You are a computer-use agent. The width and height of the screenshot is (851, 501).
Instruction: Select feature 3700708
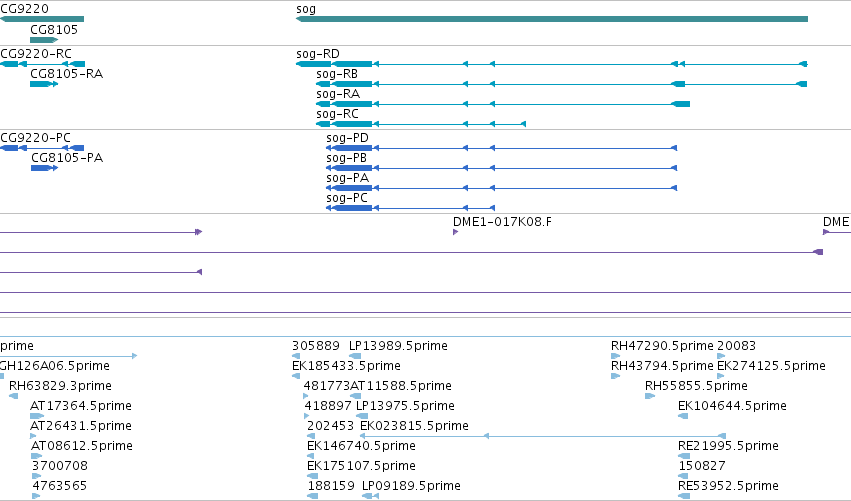coord(60,466)
